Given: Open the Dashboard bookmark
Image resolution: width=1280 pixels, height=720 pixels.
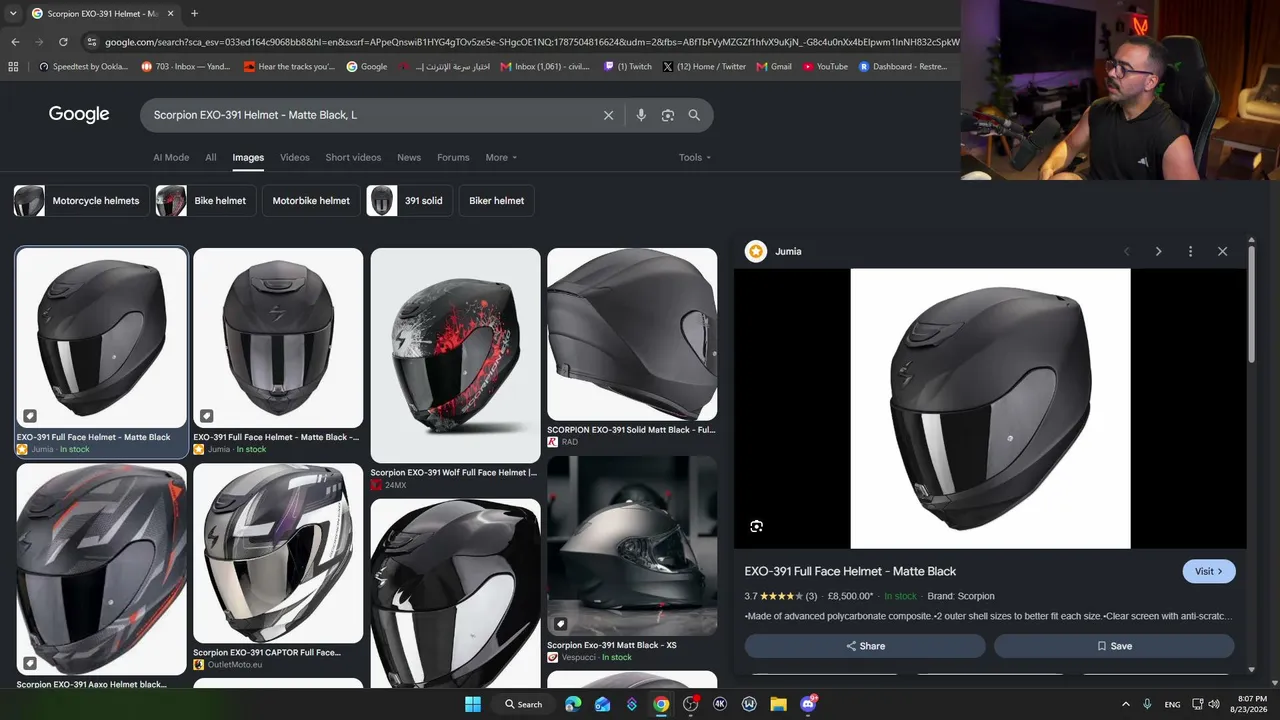Looking at the screenshot, I should [902, 67].
